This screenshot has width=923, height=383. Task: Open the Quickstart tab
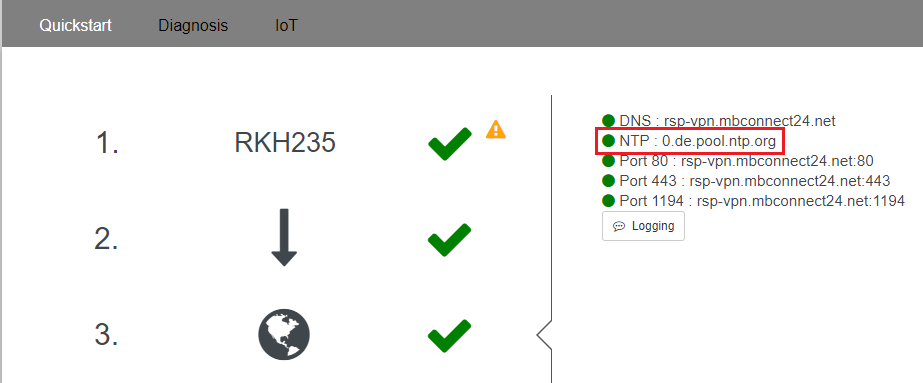[75, 26]
